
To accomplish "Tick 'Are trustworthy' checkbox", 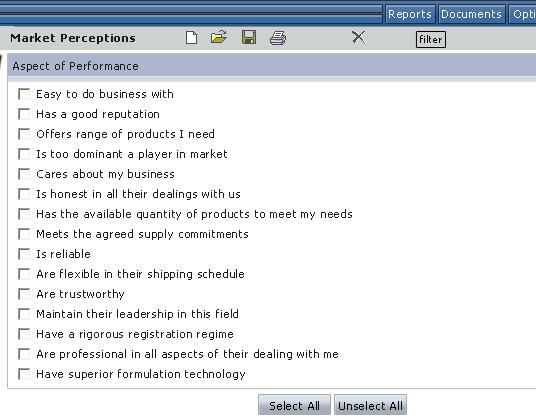I will (x=24, y=294).
